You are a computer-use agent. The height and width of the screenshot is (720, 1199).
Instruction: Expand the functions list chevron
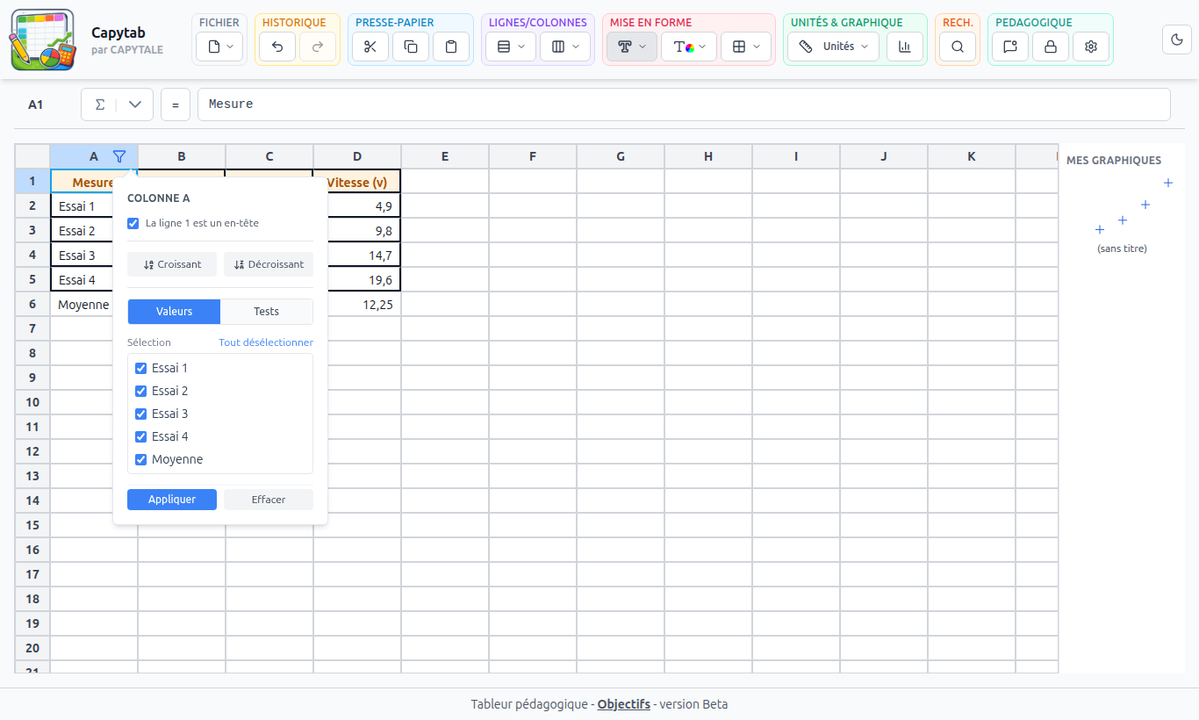[x=135, y=105]
